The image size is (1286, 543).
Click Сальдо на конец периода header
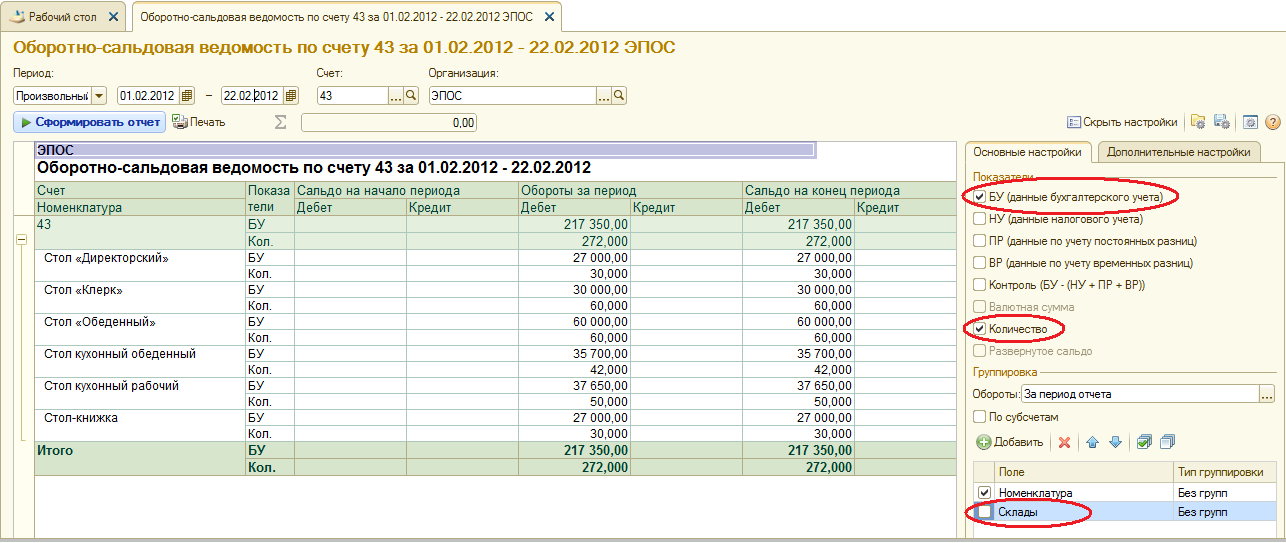click(x=848, y=190)
